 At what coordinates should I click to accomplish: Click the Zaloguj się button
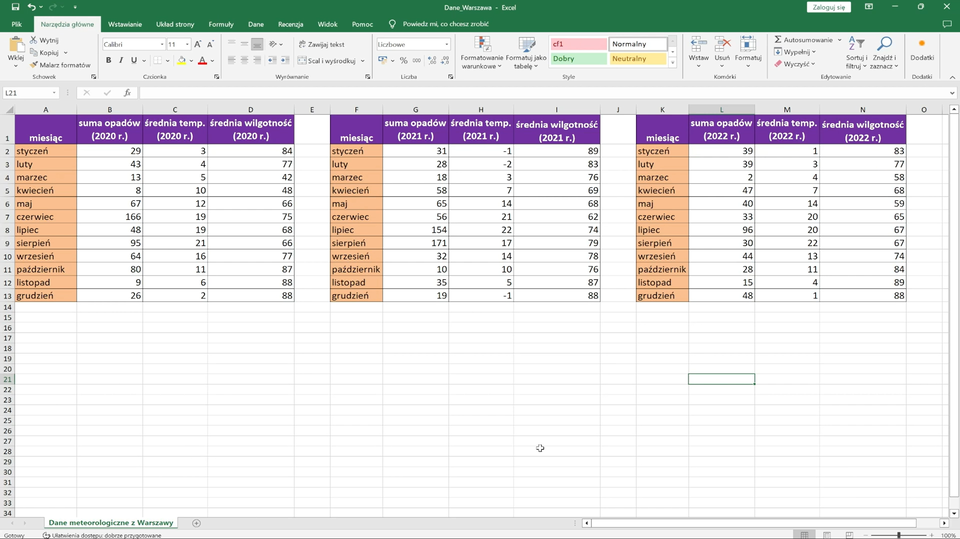[x=829, y=7]
